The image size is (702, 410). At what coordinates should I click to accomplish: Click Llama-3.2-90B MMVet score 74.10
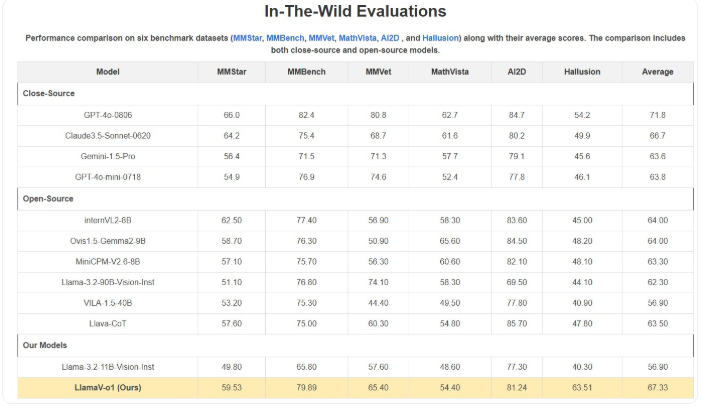[378, 282]
